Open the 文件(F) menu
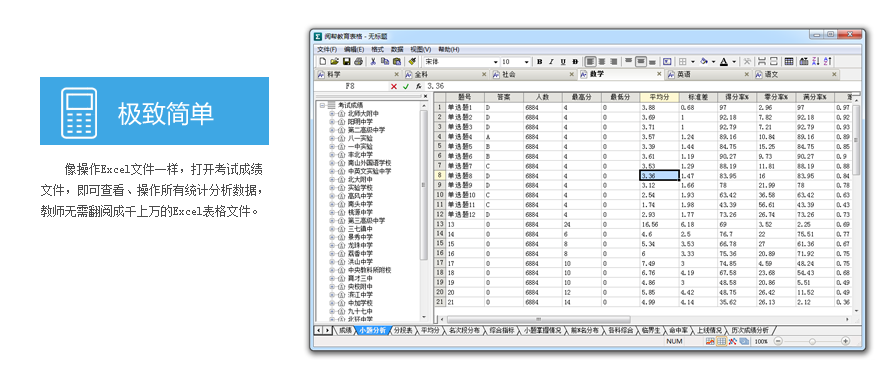The height and width of the screenshot is (378, 884). pyautogui.click(x=327, y=50)
